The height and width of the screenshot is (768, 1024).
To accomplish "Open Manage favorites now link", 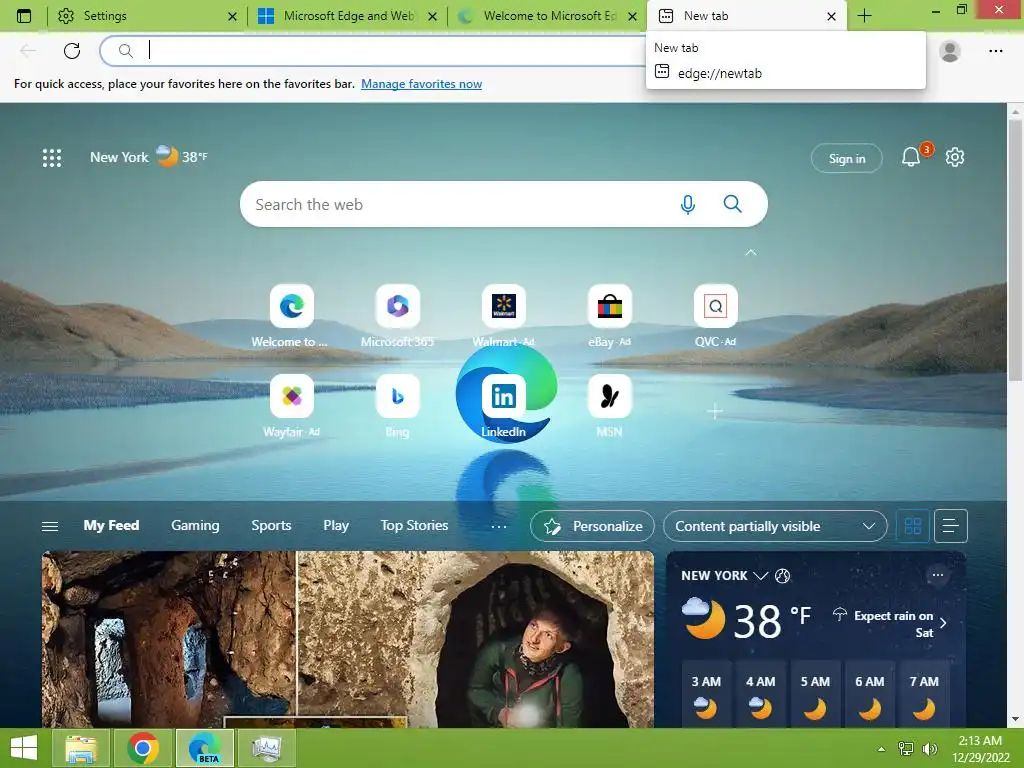I will [x=421, y=84].
